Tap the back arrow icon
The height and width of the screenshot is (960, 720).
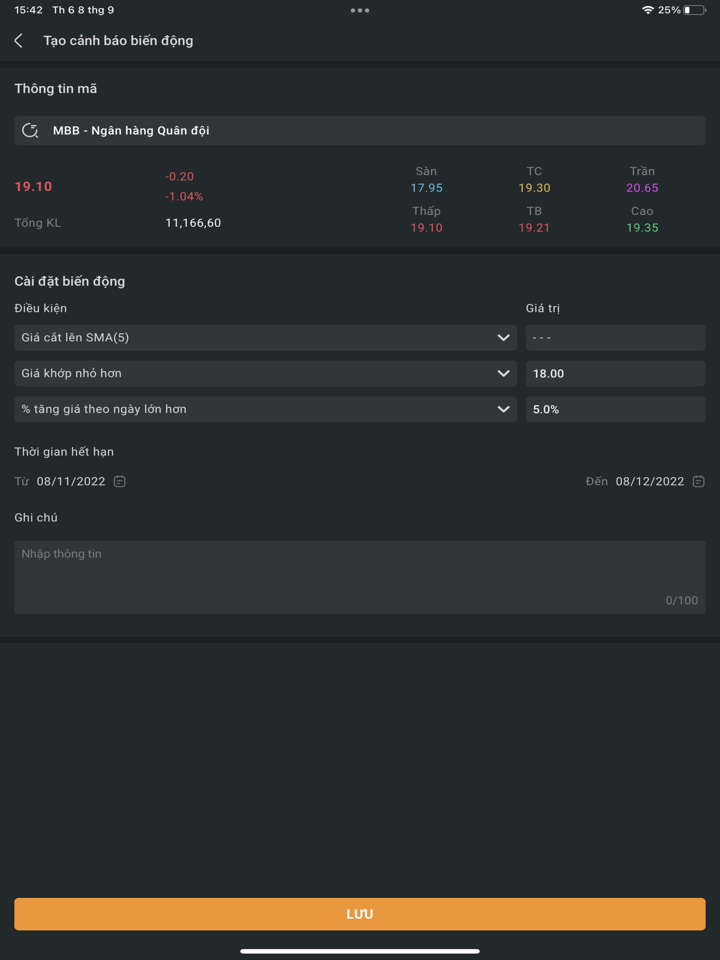(19, 41)
